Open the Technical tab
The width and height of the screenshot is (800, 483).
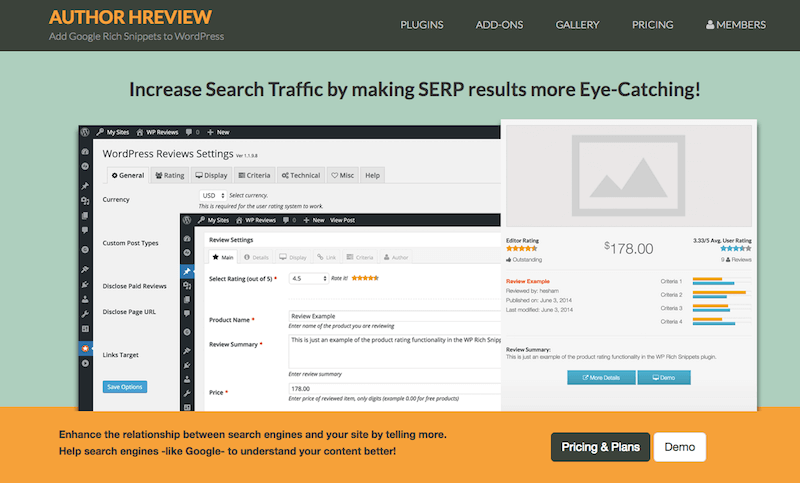(x=301, y=175)
